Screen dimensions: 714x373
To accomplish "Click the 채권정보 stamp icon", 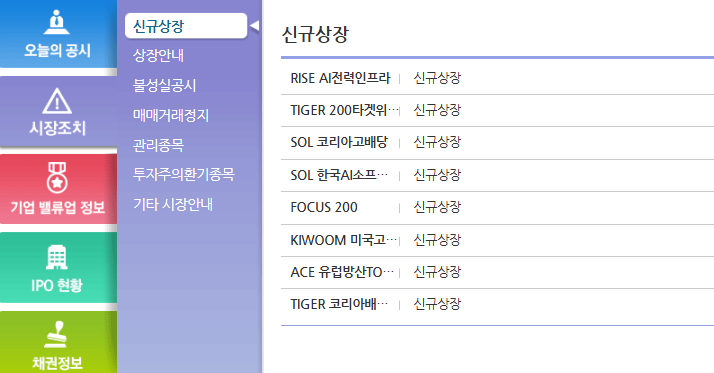I will pyautogui.click(x=57, y=334).
